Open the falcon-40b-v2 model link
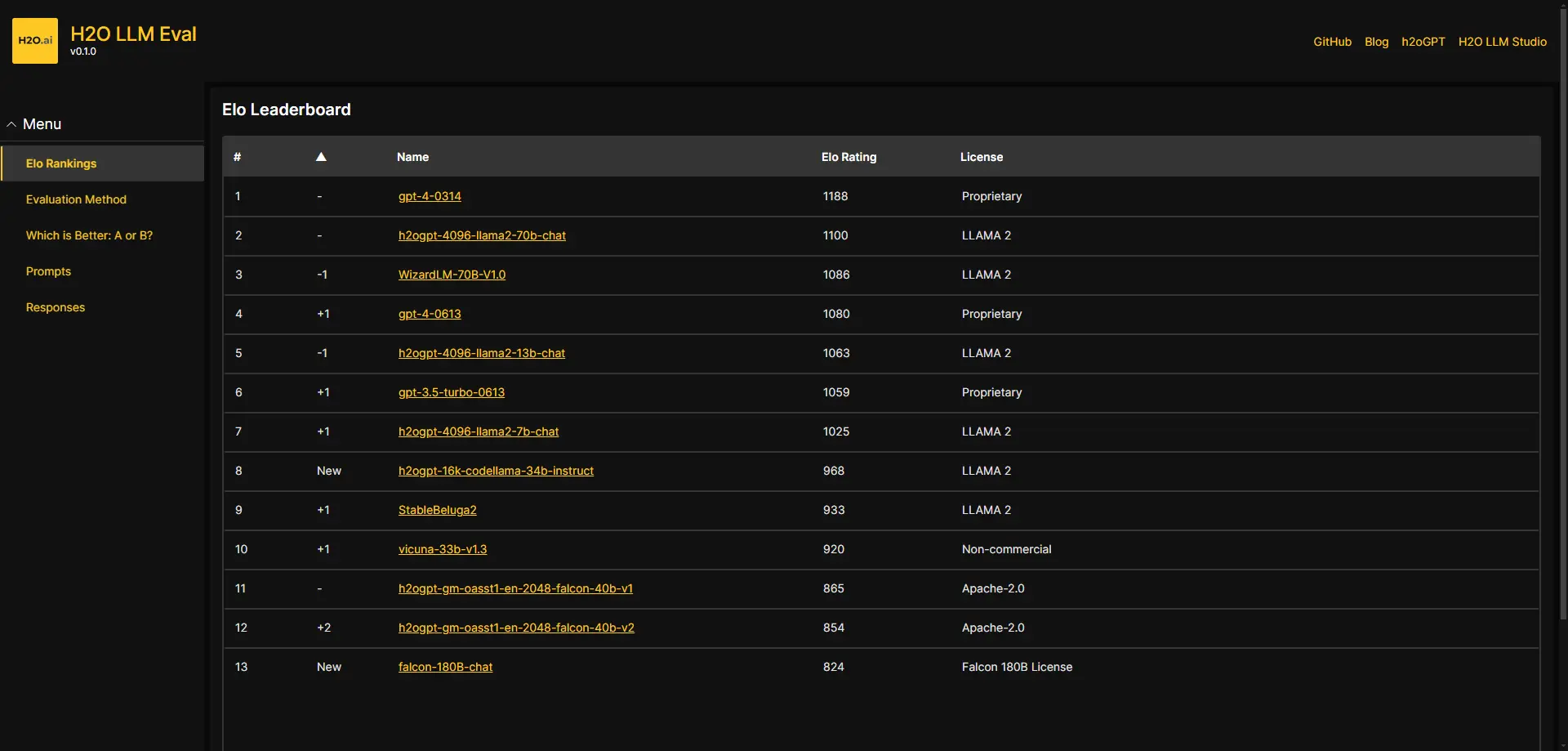The height and width of the screenshot is (751, 1568). click(x=516, y=628)
